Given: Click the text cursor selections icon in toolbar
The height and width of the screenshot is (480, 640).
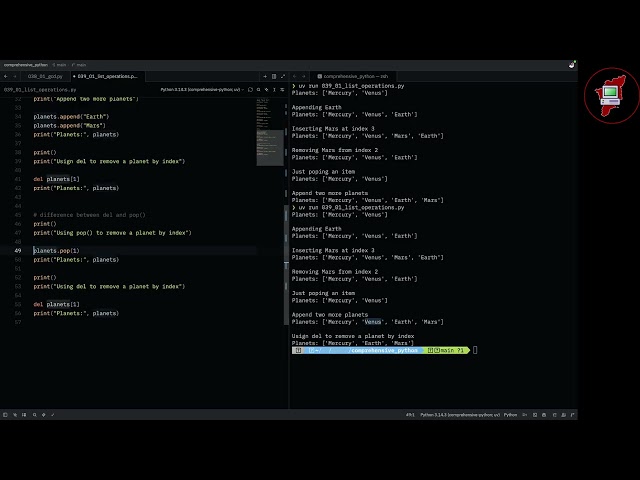Looking at the screenshot, I should tap(274, 89).
